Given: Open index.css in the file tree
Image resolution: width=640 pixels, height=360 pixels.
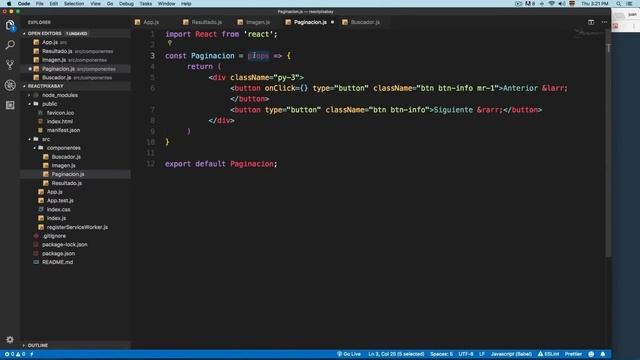Looking at the screenshot, I should [58, 209].
